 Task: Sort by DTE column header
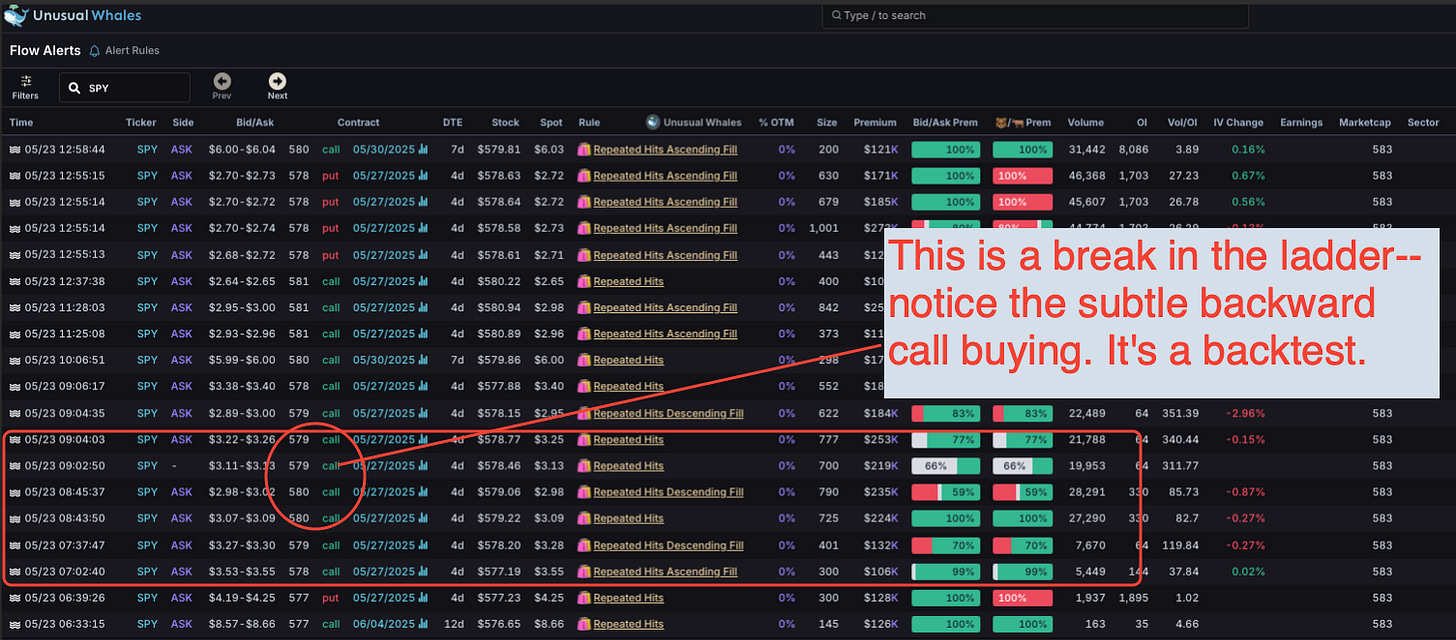pyautogui.click(x=453, y=122)
